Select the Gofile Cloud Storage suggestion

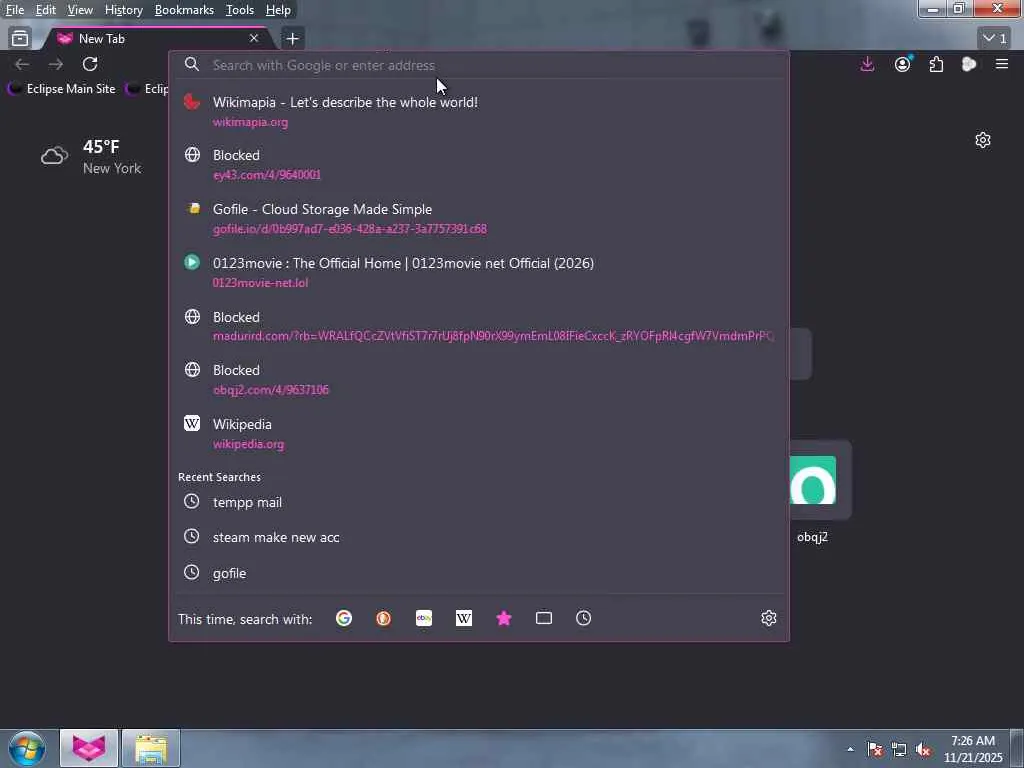point(479,218)
